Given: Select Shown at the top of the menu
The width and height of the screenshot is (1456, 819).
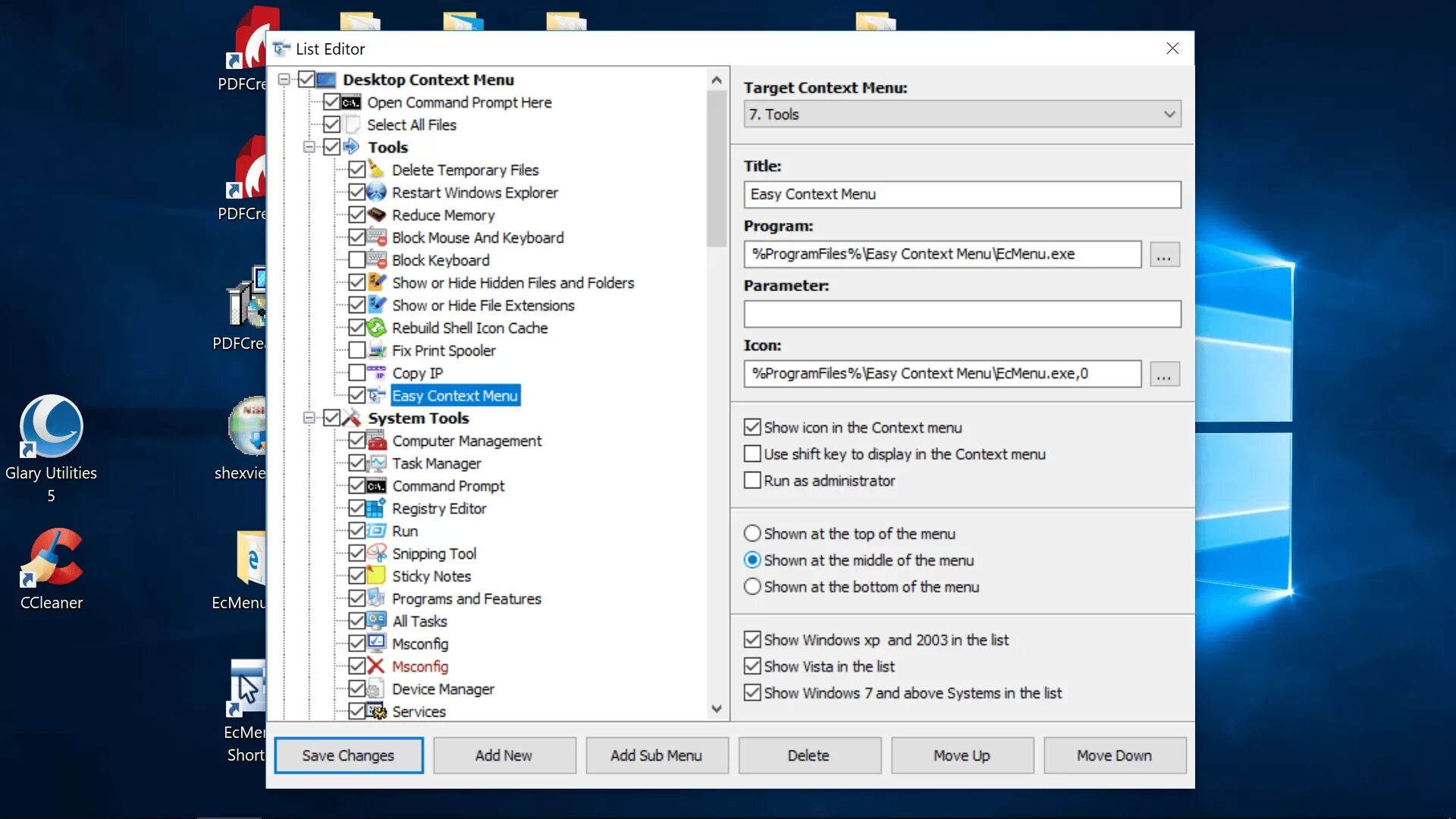Looking at the screenshot, I should [x=752, y=533].
